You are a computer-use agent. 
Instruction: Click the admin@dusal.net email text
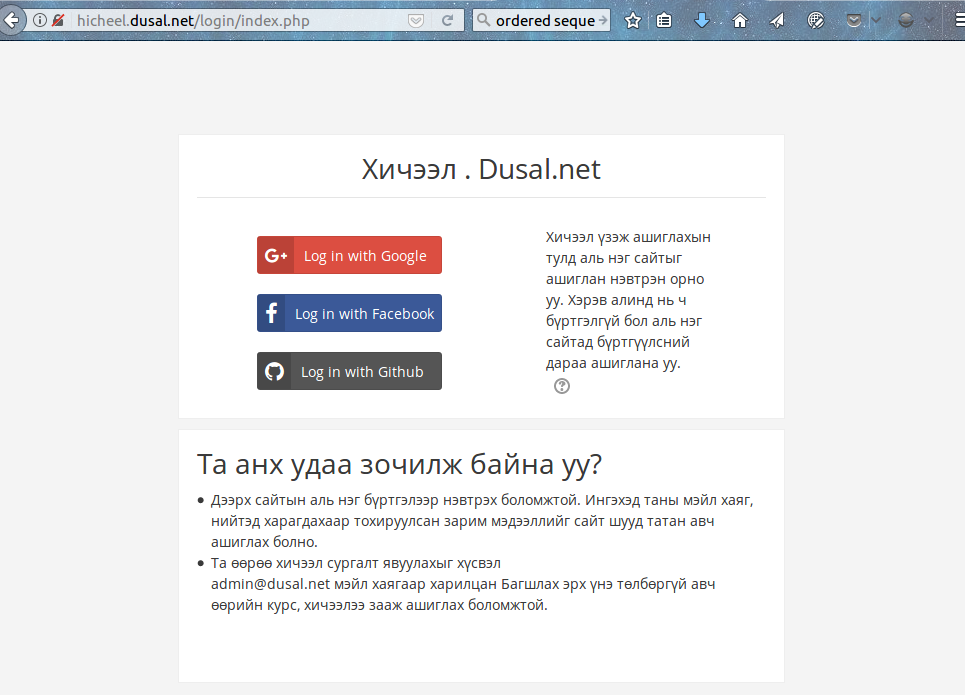[271, 584]
